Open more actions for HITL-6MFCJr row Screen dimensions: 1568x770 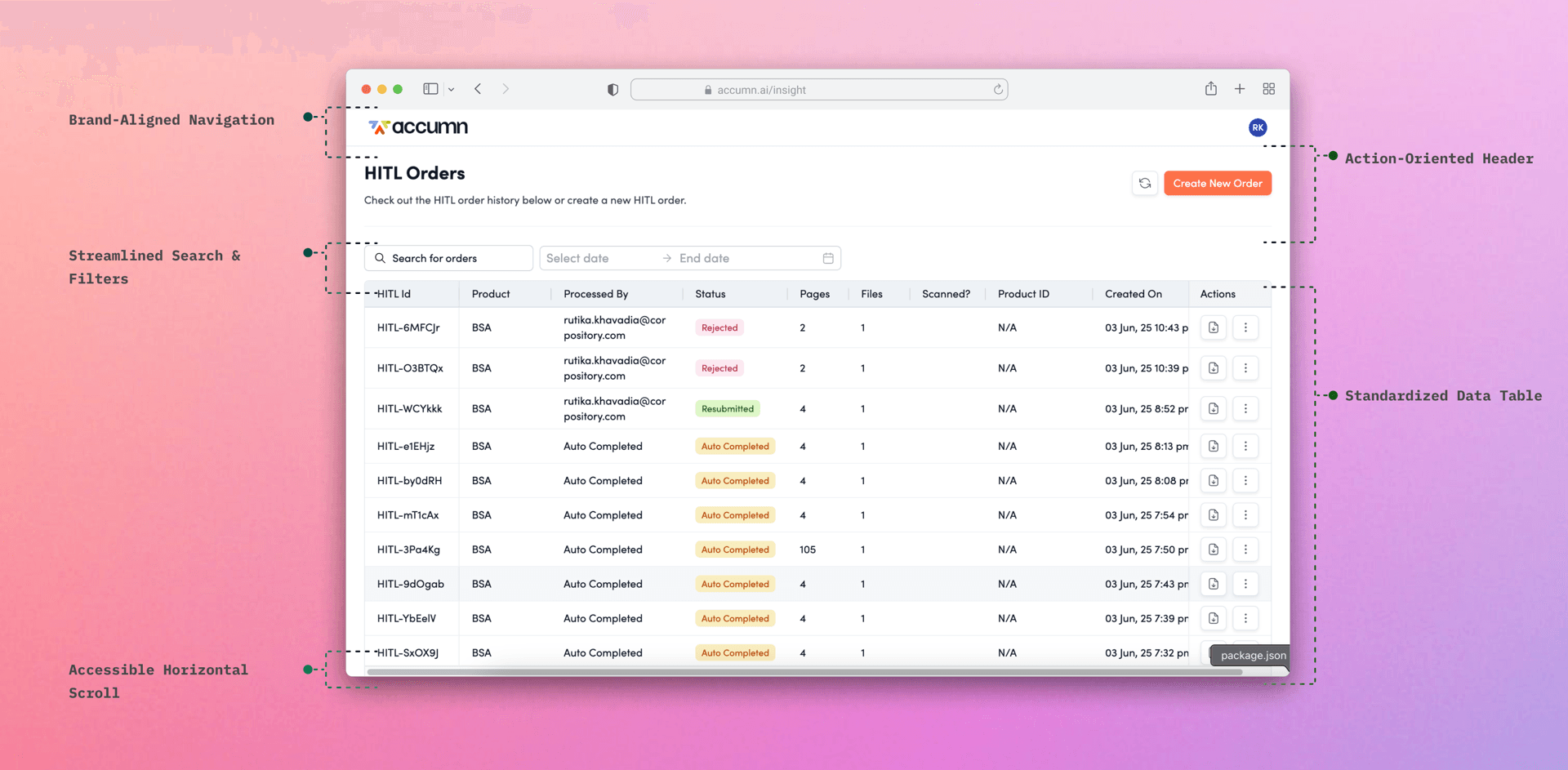tap(1245, 327)
